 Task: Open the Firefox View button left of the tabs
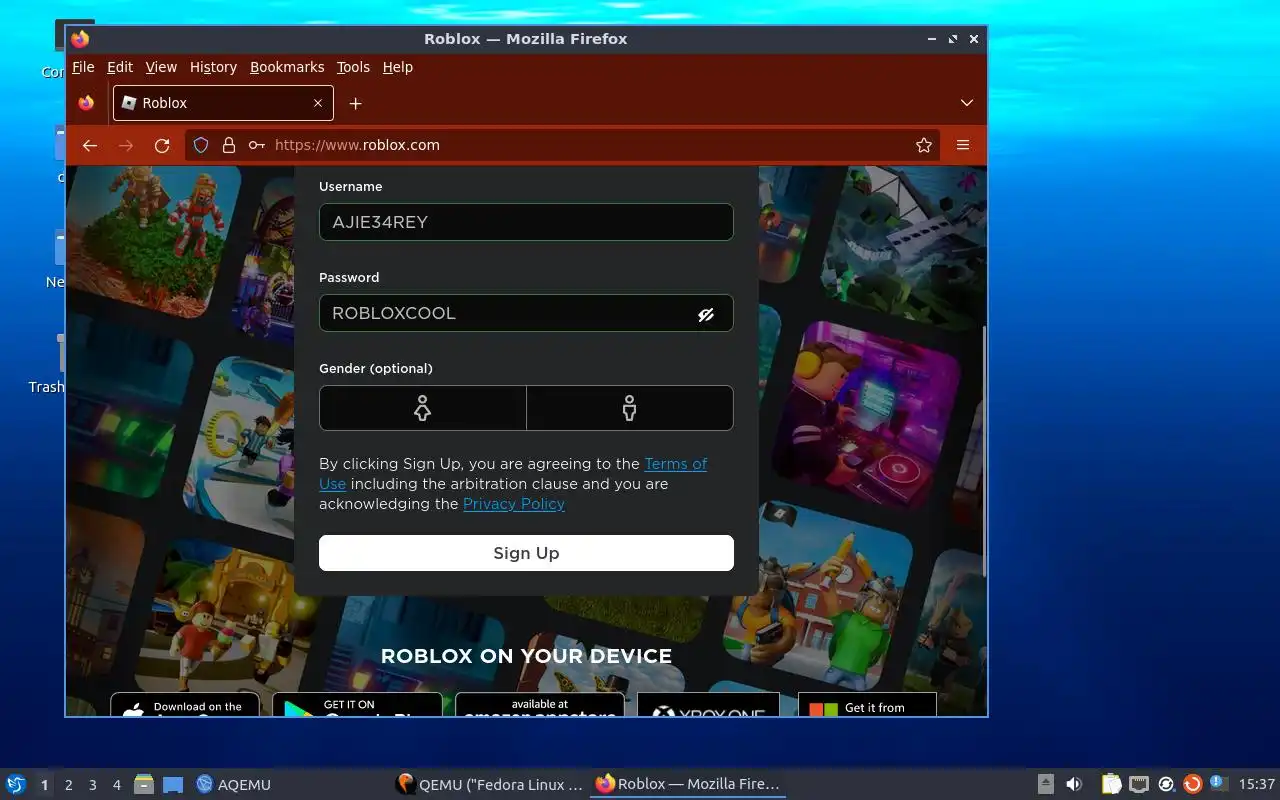coord(86,103)
